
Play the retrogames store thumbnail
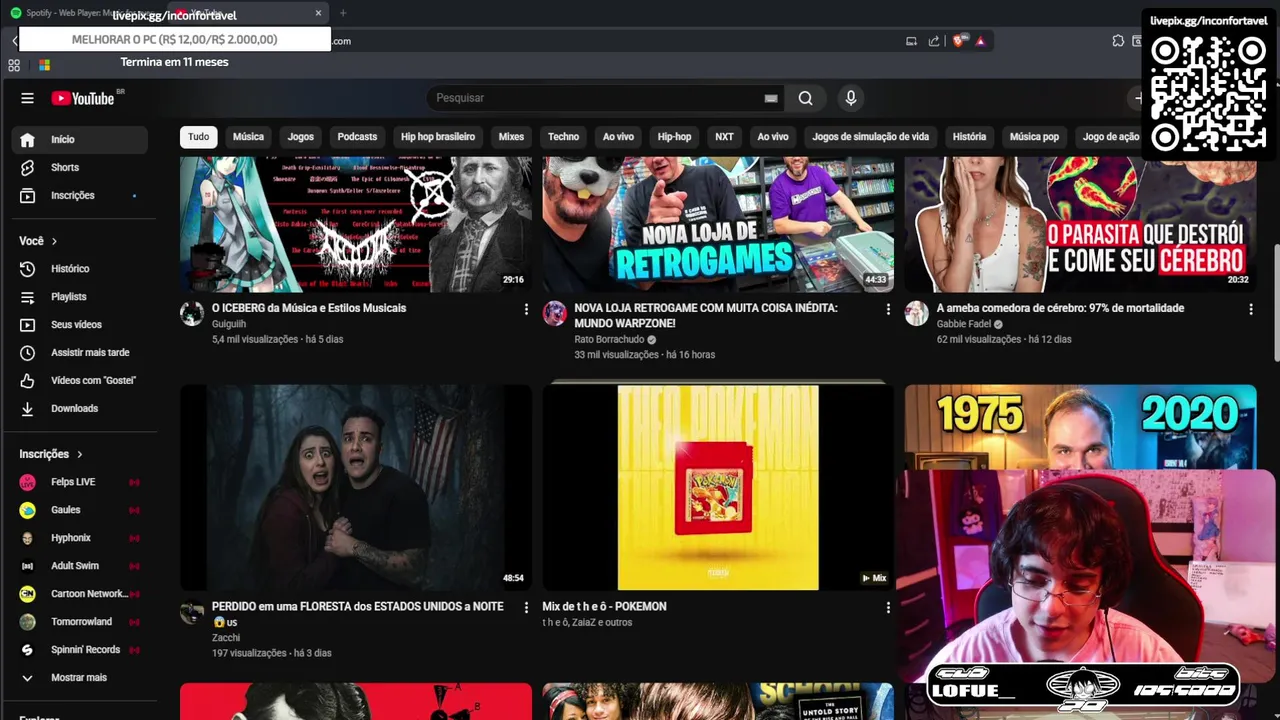pos(718,224)
